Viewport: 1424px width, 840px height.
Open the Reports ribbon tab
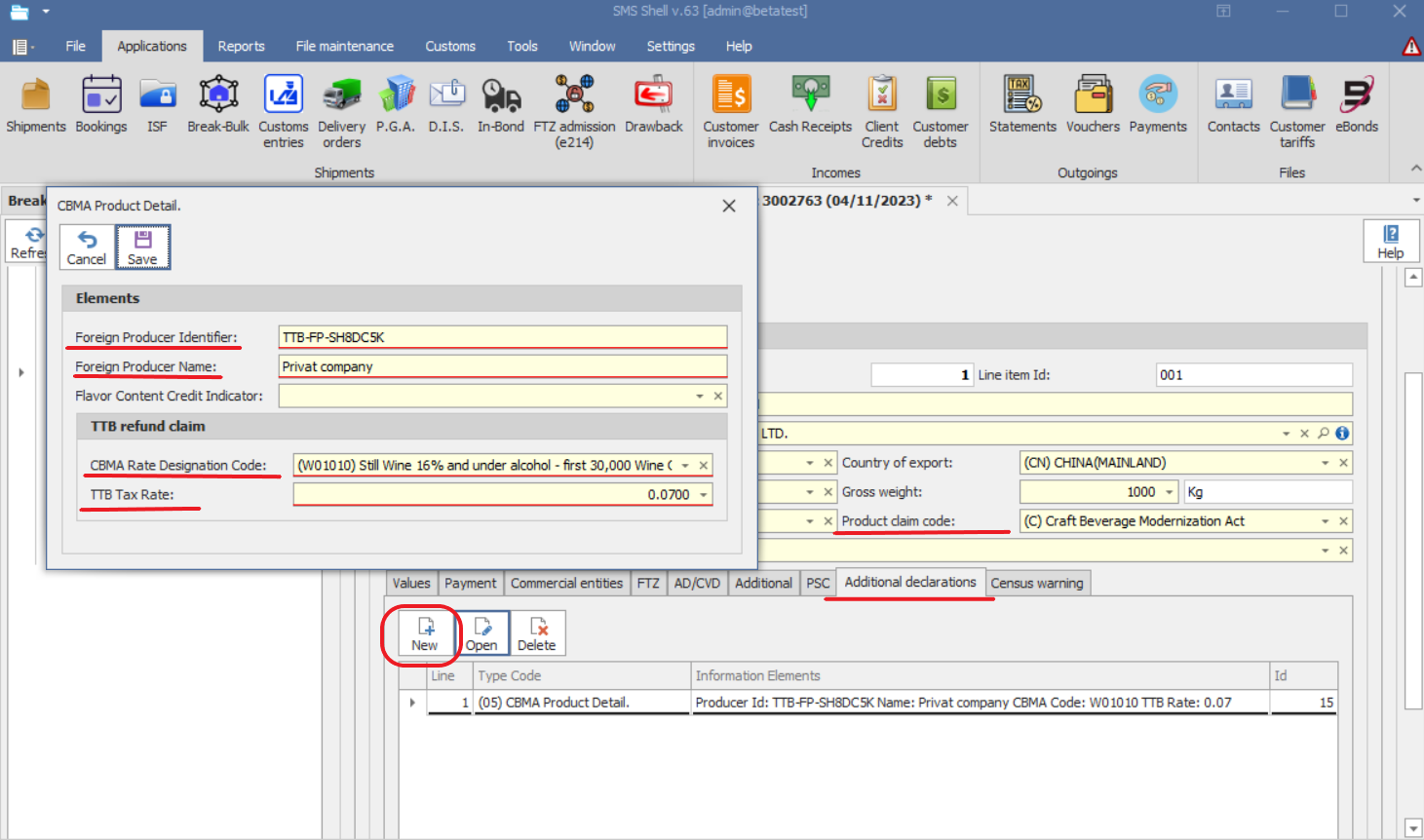click(x=241, y=46)
